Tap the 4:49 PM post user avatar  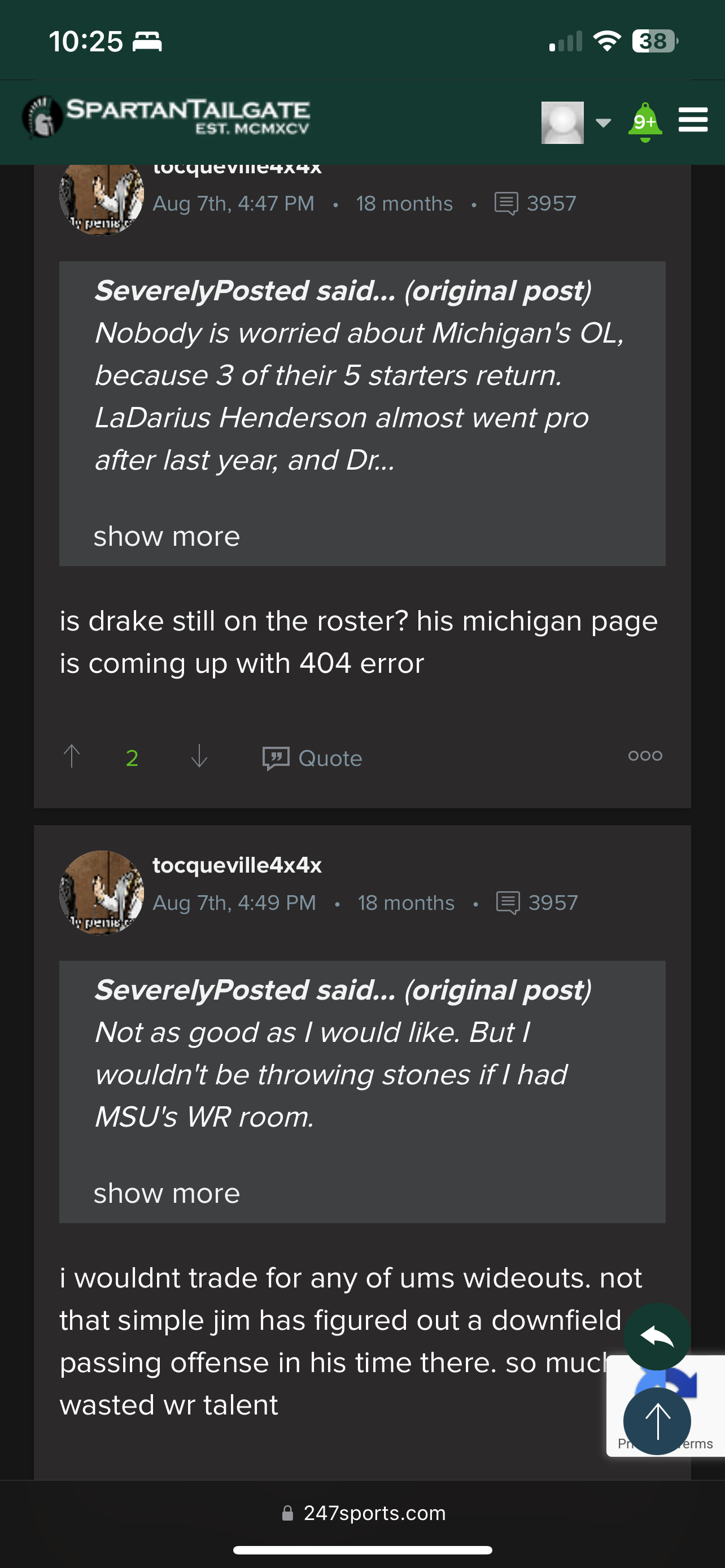click(102, 892)
